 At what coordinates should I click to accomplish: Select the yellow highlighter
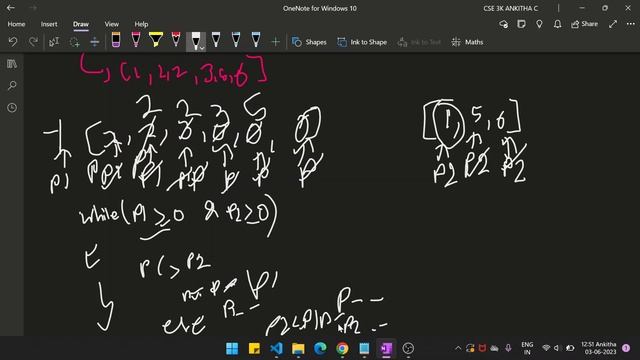point(156,40)
